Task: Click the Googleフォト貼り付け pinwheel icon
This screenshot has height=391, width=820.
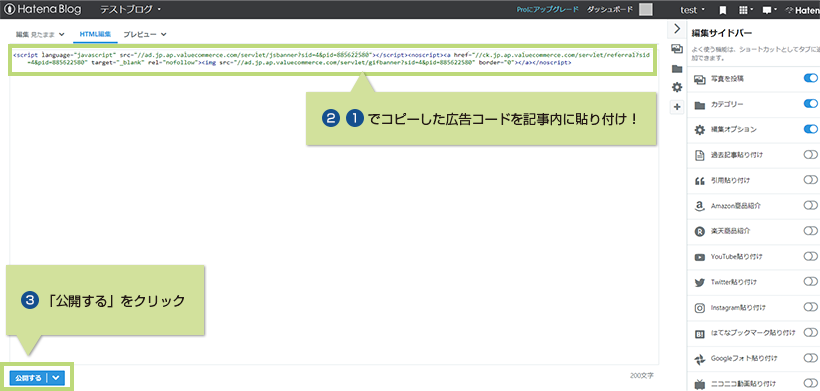Action: tap(700, 359)
